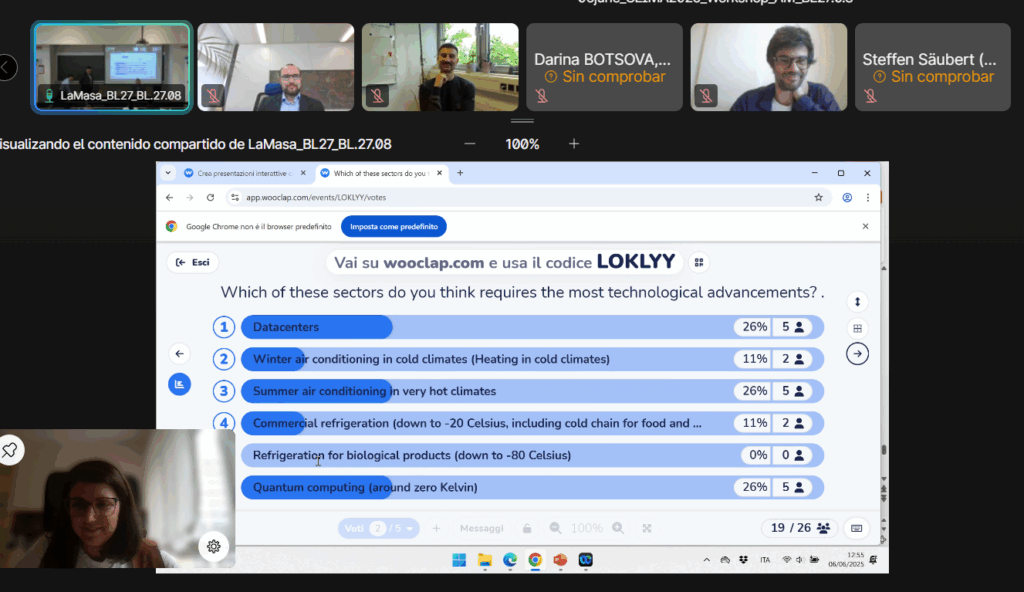Zoom in the Wooclap slide

[x=618, y=528]
